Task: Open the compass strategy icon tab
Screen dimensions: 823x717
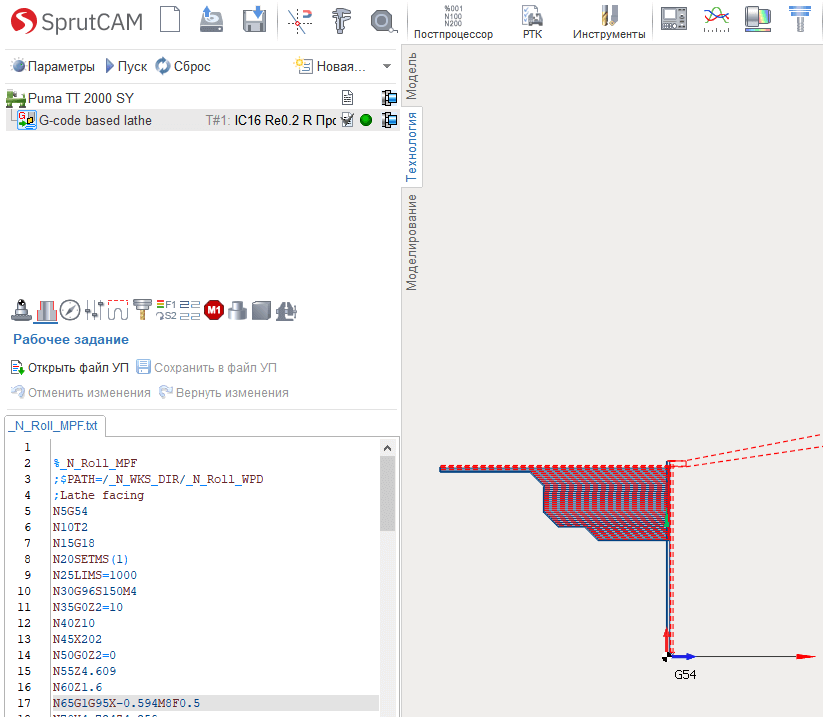Action: point(70,310)
